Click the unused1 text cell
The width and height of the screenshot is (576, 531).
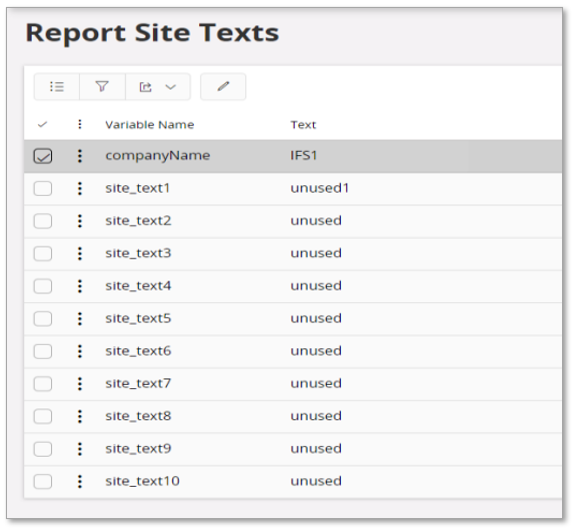[320, 188]
